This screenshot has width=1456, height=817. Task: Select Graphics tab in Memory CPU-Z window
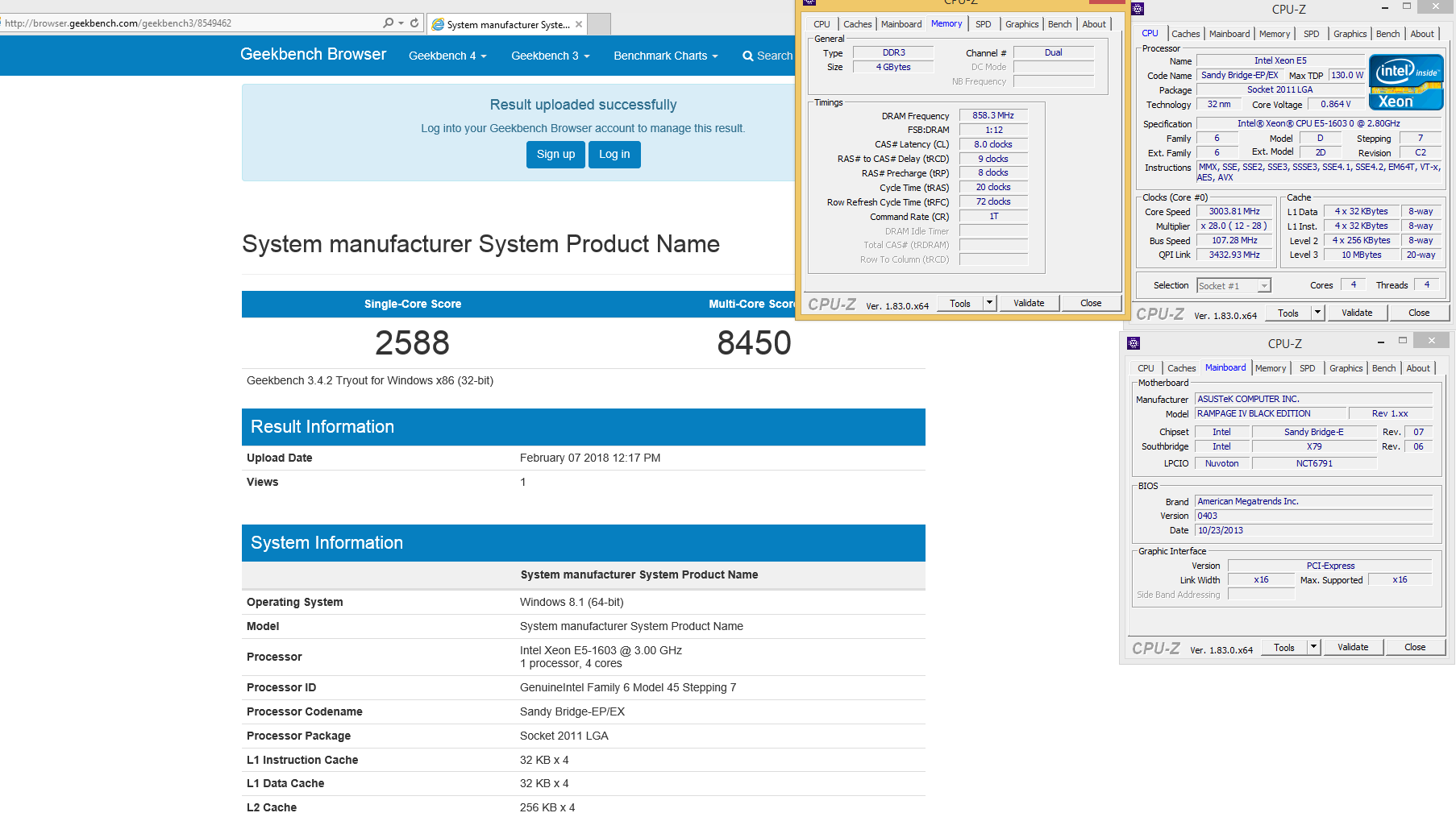[1021, 24]
